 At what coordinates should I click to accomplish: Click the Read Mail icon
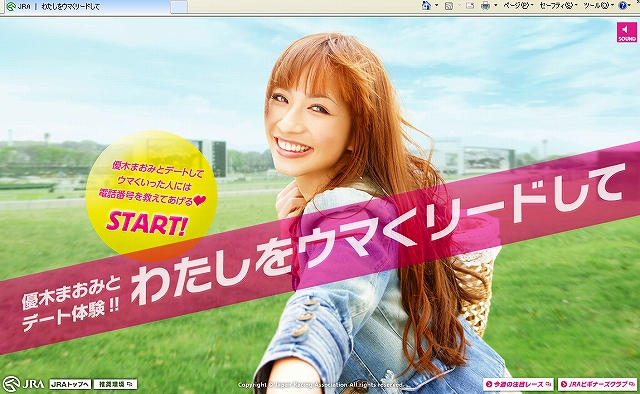tap(470, 6)
